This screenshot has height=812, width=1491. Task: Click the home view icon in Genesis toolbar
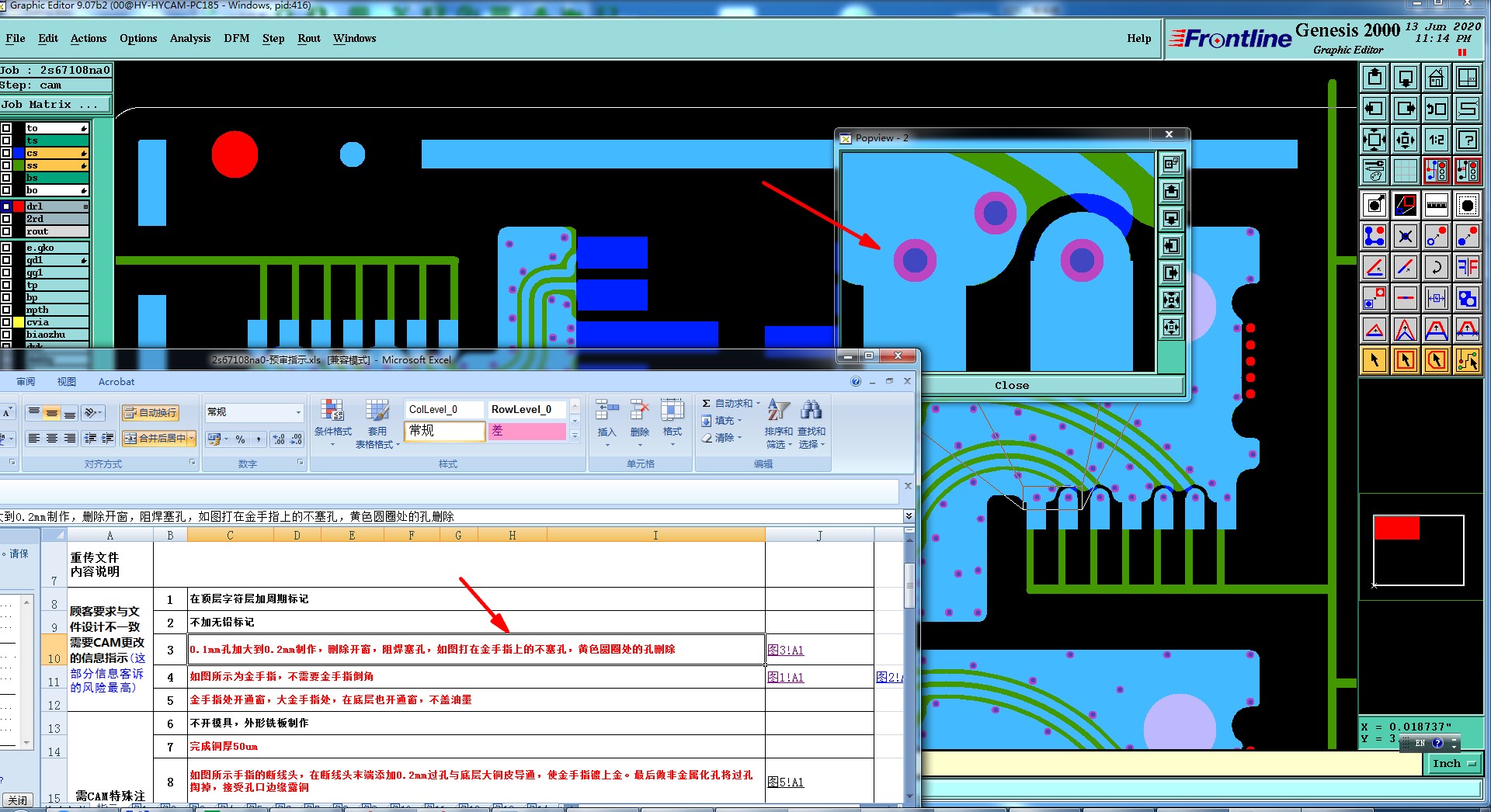[1437, 78]
